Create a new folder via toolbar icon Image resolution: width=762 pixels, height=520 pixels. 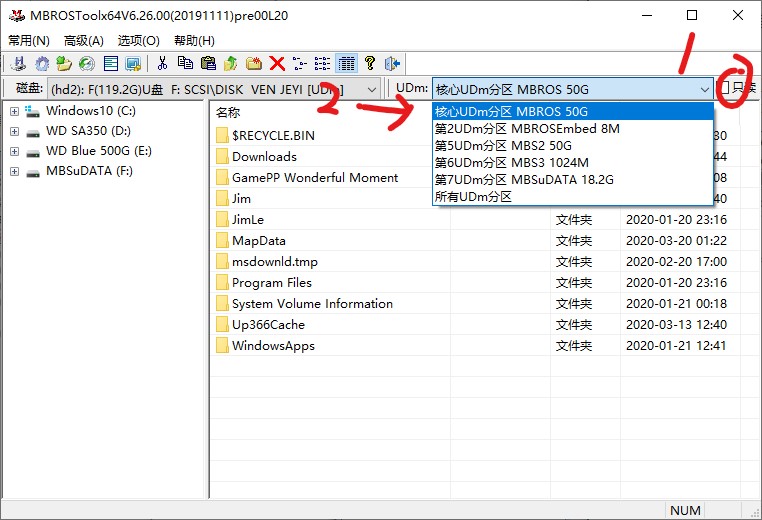click(254, 63)
